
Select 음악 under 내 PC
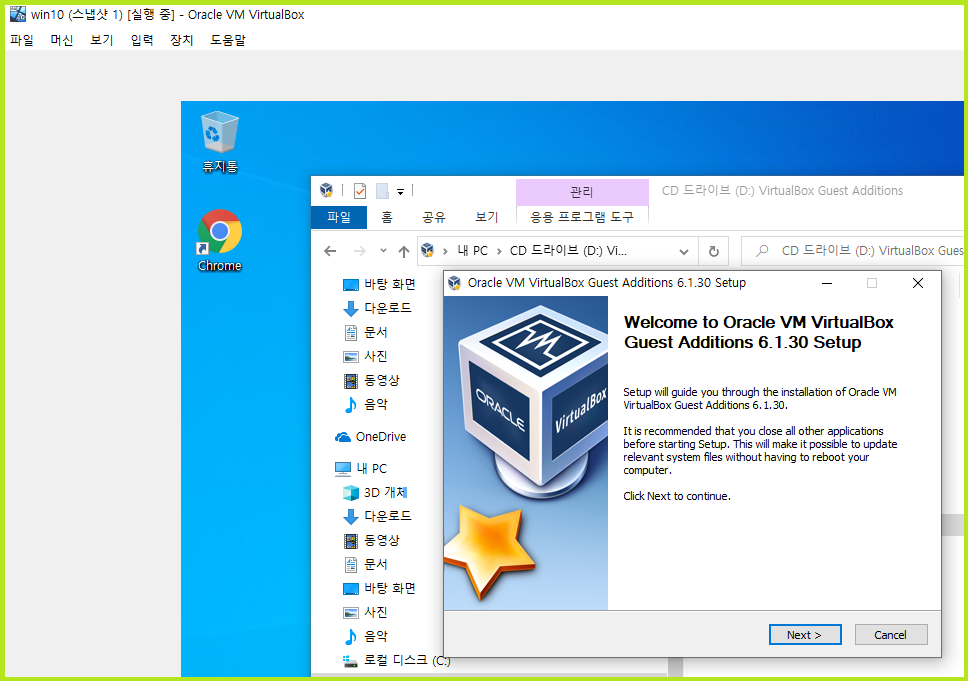tap(365, 637)
